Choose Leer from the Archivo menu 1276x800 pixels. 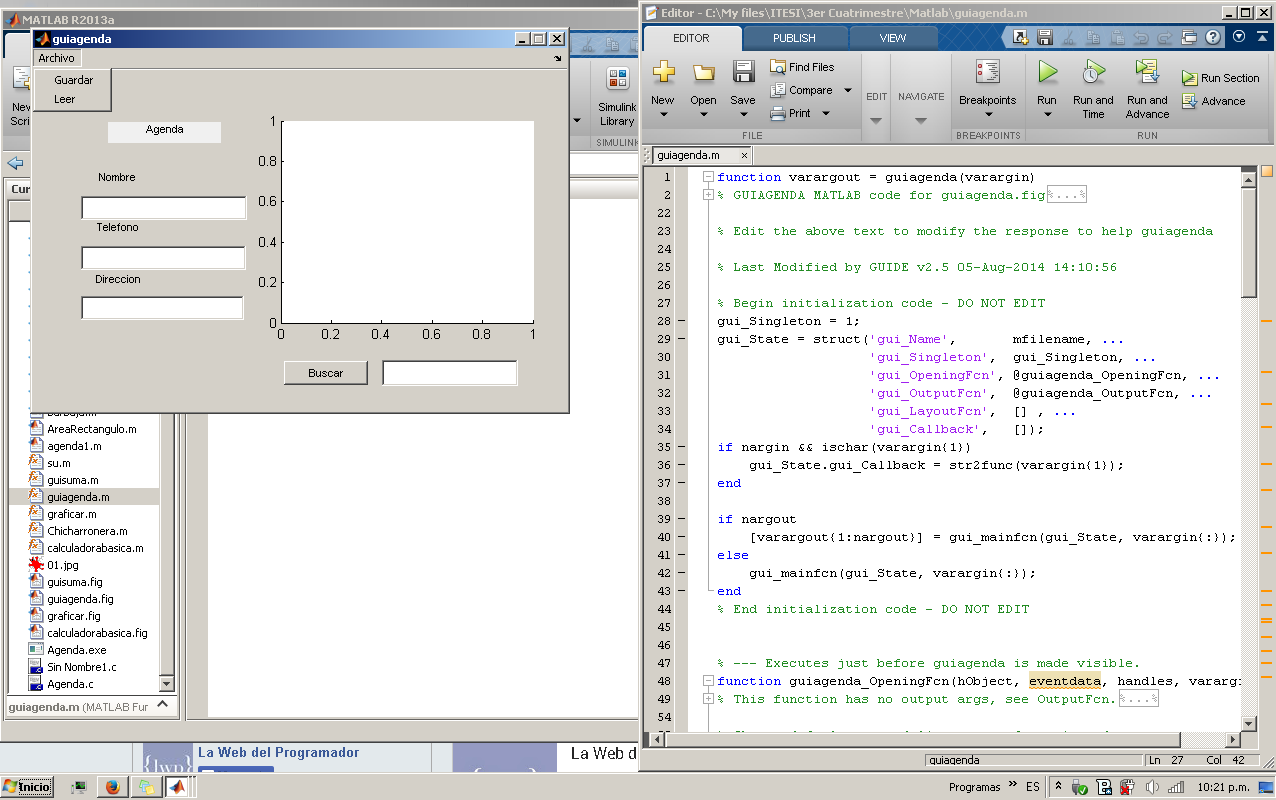(64, 99)
